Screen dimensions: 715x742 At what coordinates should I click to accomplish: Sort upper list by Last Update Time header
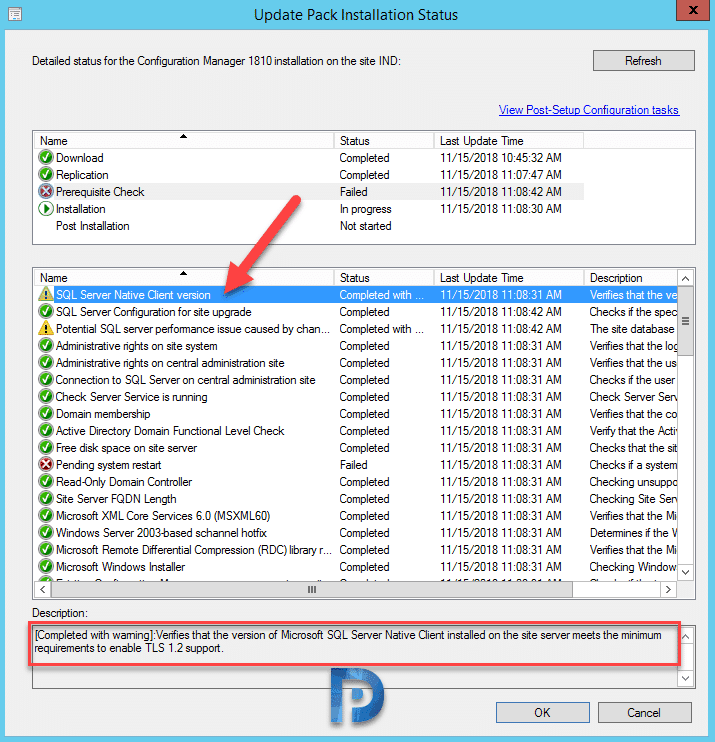(509, 141)
